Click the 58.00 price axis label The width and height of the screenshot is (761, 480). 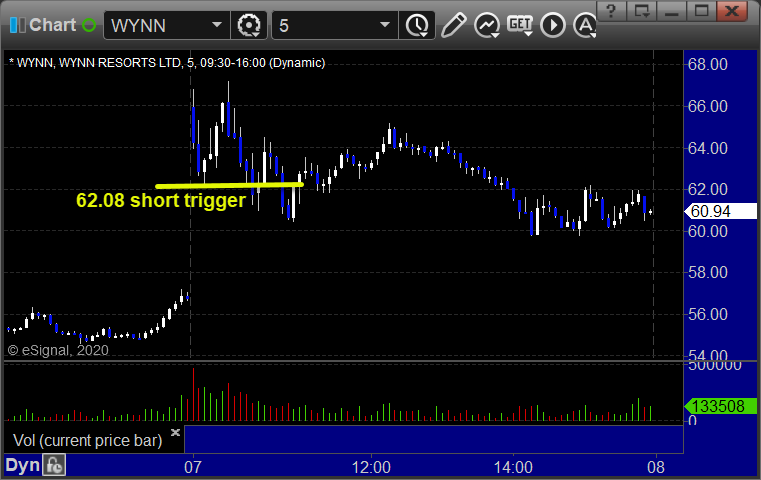(x=708, y=272)
